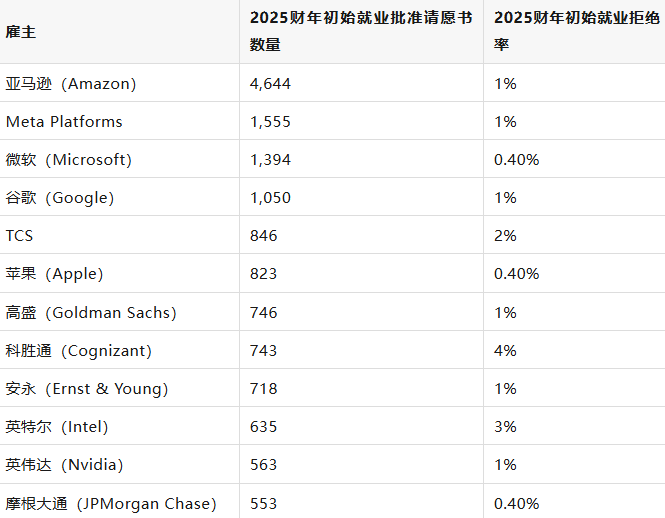Click the 摩根大通 (JPMorgan Chase) cell
Image resolution: width=665 pixels, height=518 pixels.
pos(111,503)
